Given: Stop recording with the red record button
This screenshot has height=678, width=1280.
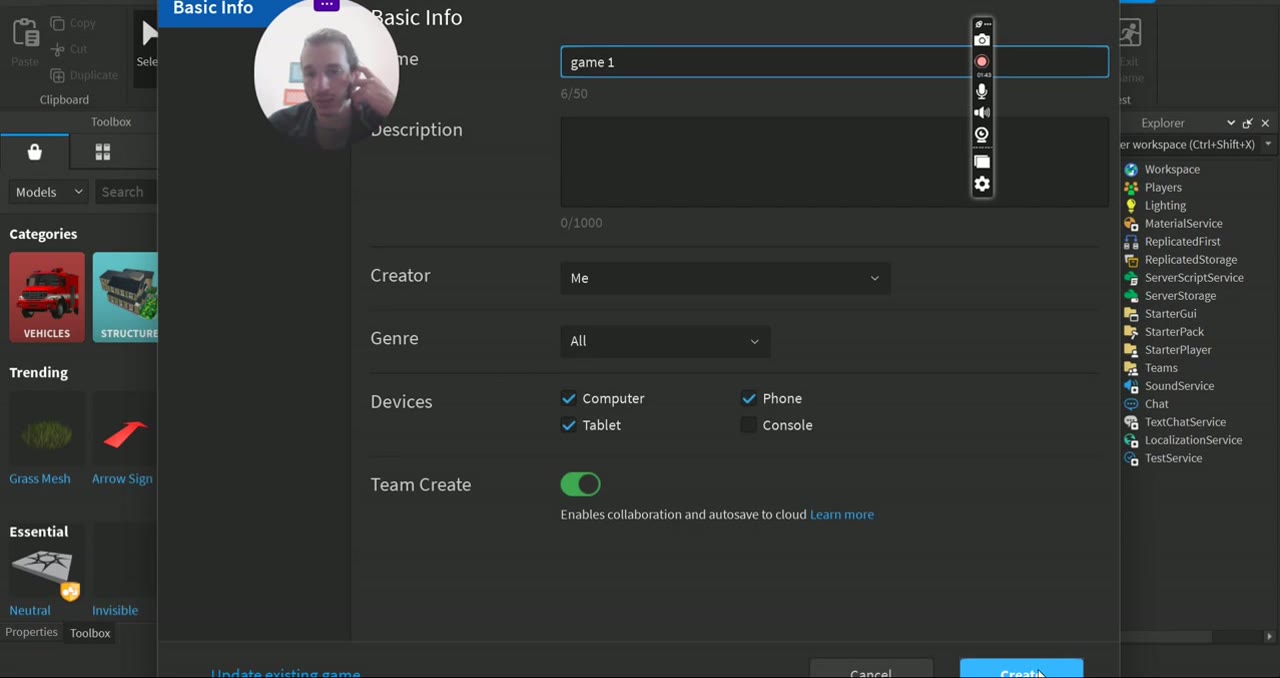Looking at the screenshot, I should click(982, 62).
